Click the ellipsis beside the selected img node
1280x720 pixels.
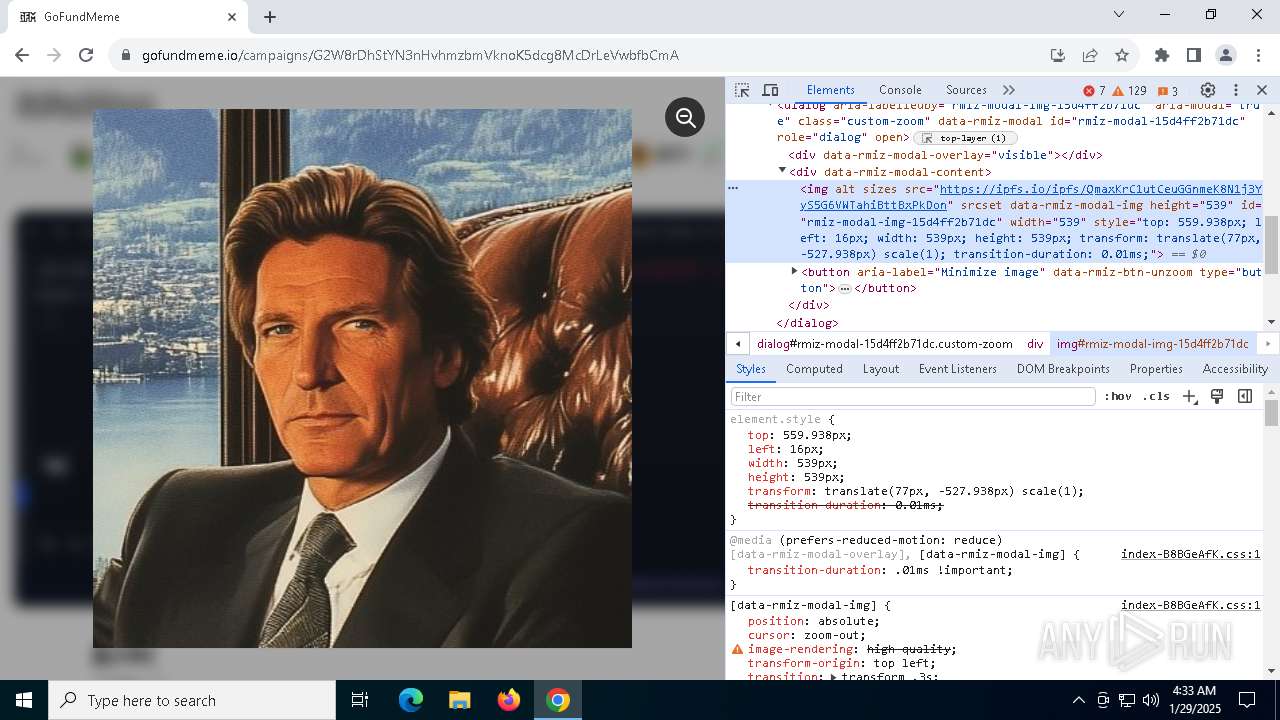733,188
